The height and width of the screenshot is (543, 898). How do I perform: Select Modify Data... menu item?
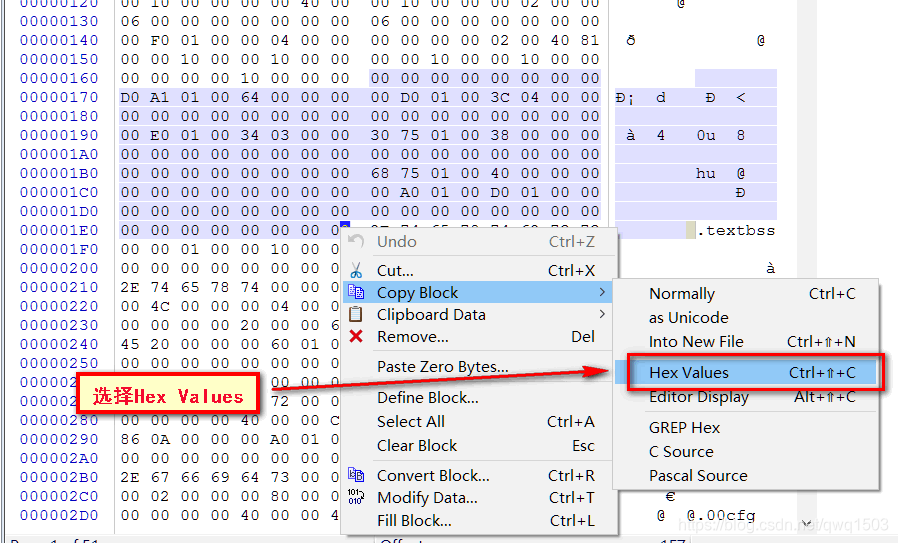point(479,498)
